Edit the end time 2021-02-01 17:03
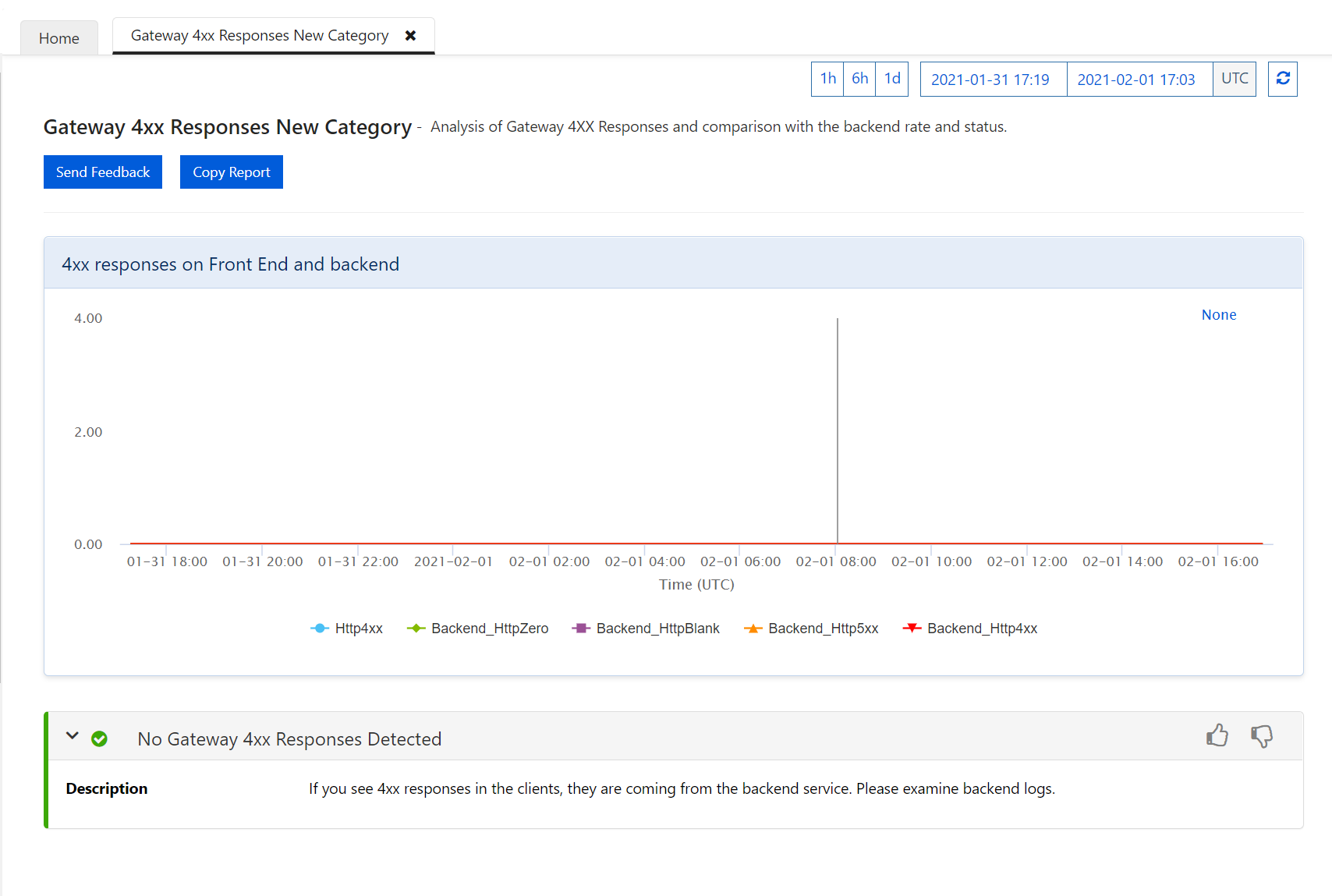Viewport: 1332px width, 896px height. pos(1139,80)
